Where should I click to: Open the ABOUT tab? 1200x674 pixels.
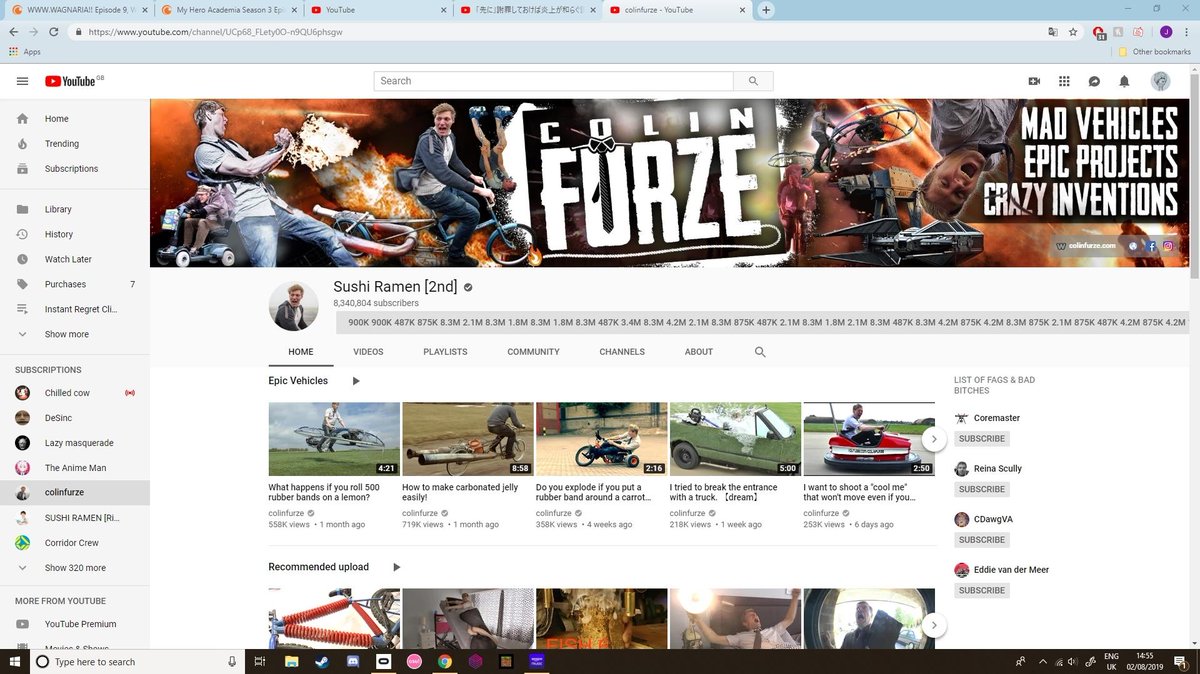699,352
